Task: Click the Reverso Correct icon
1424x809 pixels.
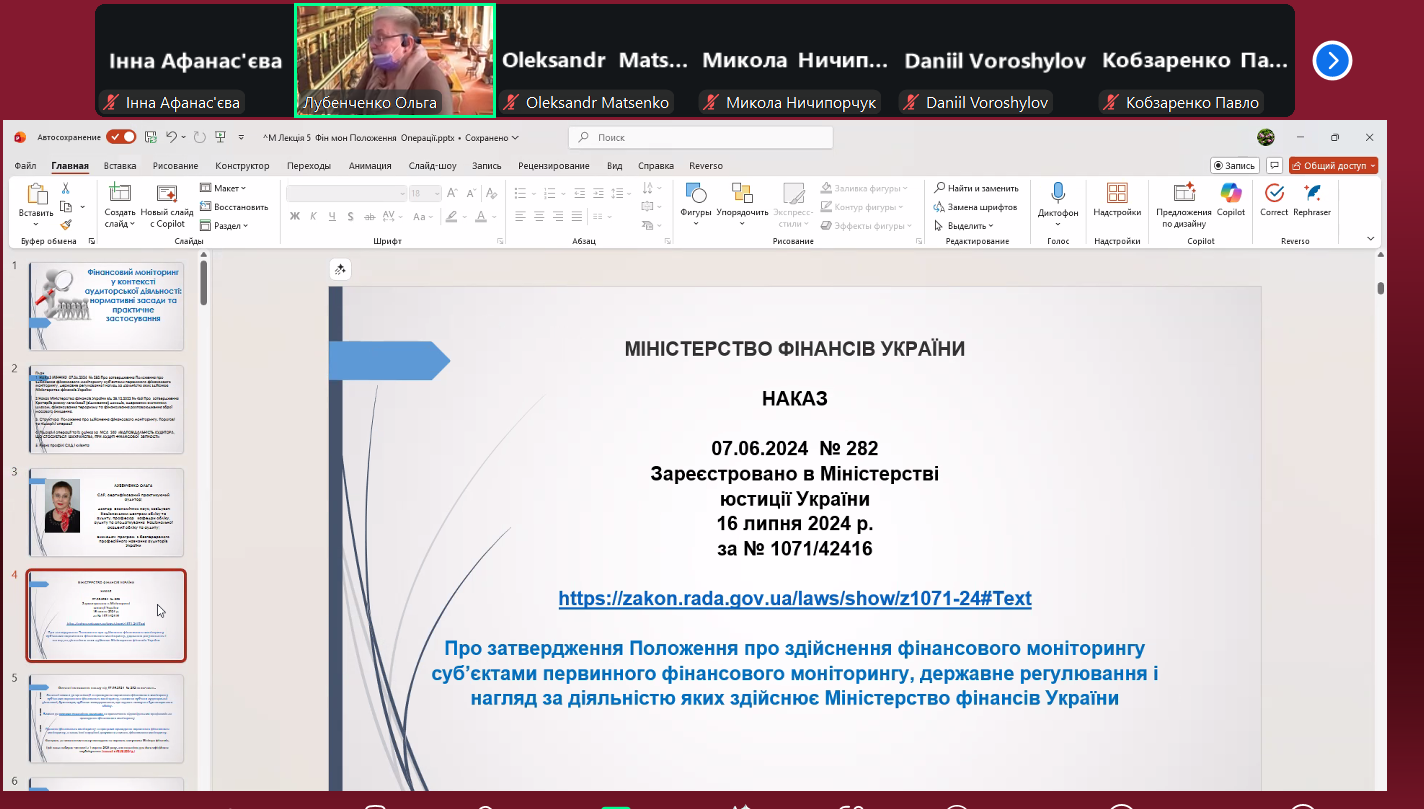Action: coord(1274,194)
